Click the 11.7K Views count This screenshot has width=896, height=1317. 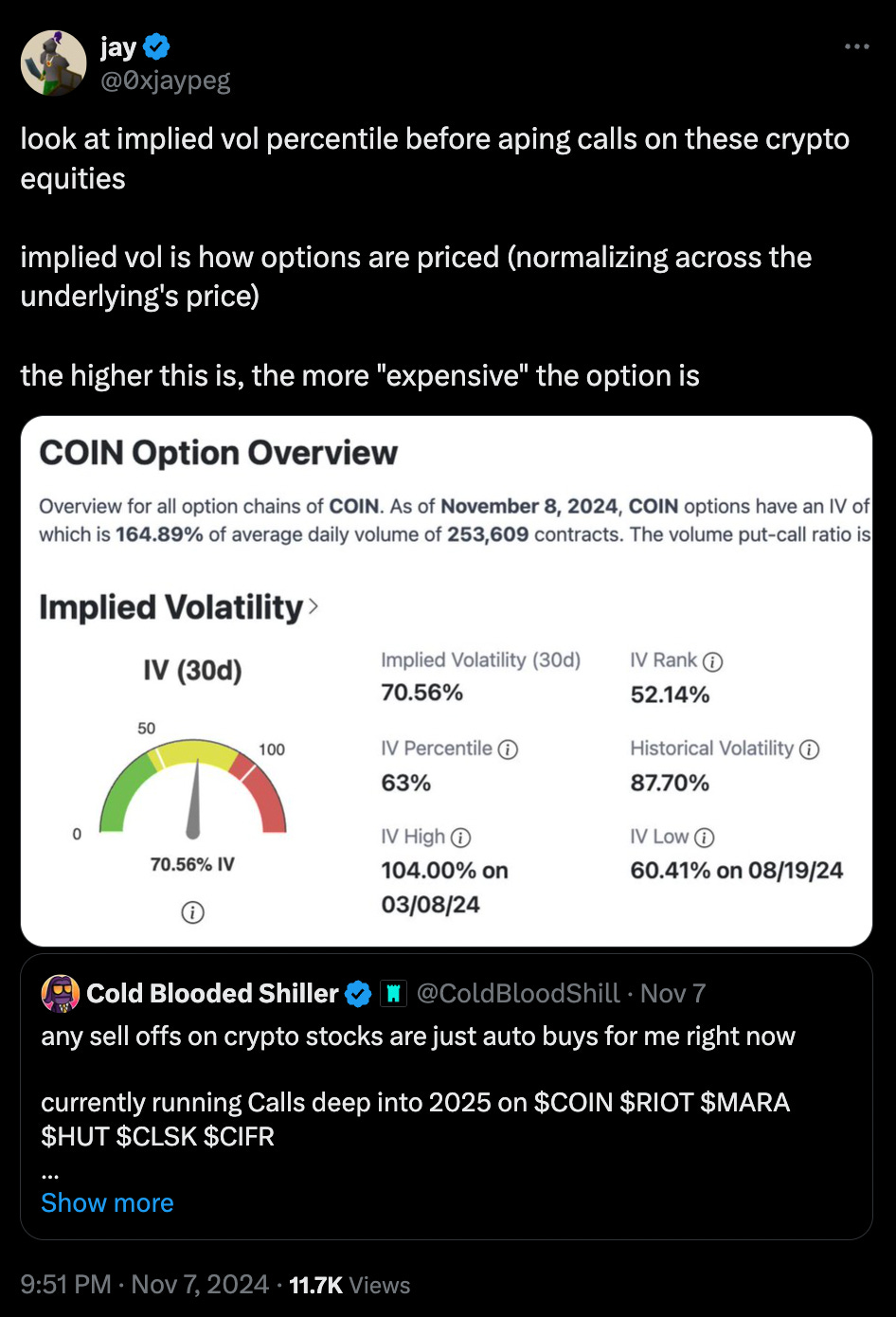coord(349,1285)
